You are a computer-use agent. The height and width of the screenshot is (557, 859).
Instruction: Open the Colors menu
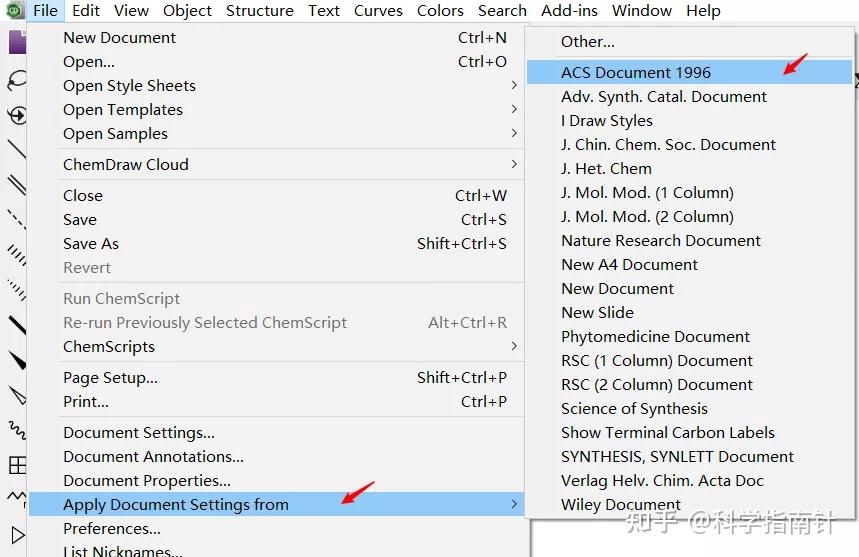(x=440, y=11)
